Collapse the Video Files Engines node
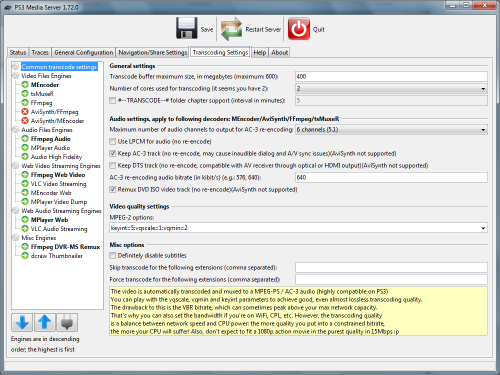Viewport: 500px width, 375px height. coord(15,76)
